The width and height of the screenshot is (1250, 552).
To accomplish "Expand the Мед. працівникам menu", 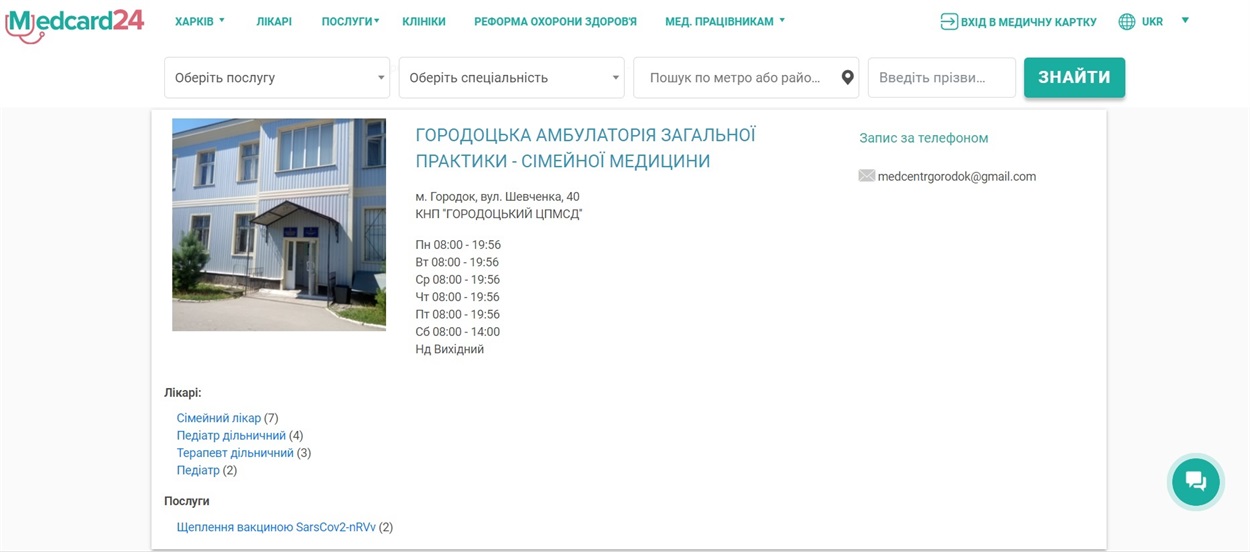I will (725, 21).
